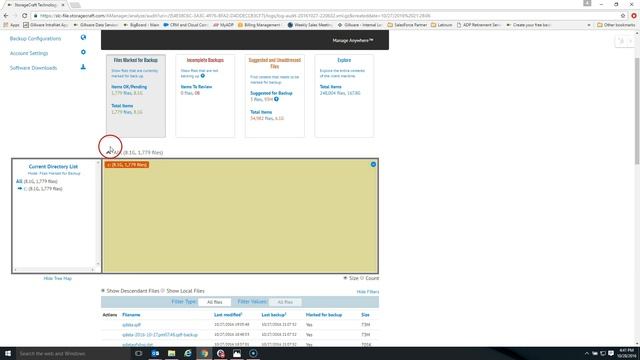Sort the table by Last backup column
640x360 pixels.
click(x=274, y=315)
